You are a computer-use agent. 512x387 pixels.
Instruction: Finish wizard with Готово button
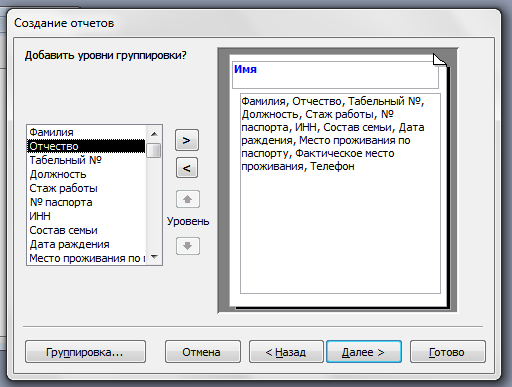tap(447, 352)
